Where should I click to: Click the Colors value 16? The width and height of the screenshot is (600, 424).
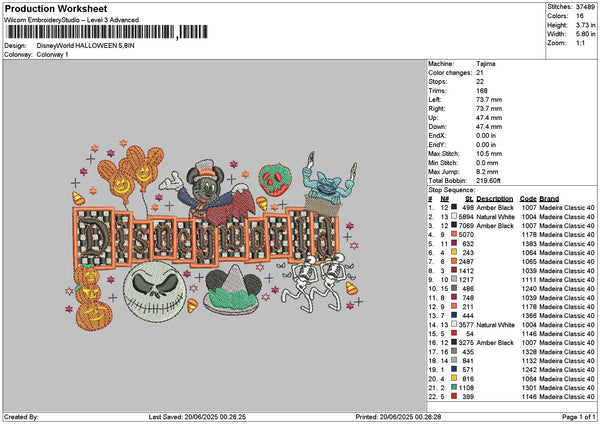tap(580, 16)
